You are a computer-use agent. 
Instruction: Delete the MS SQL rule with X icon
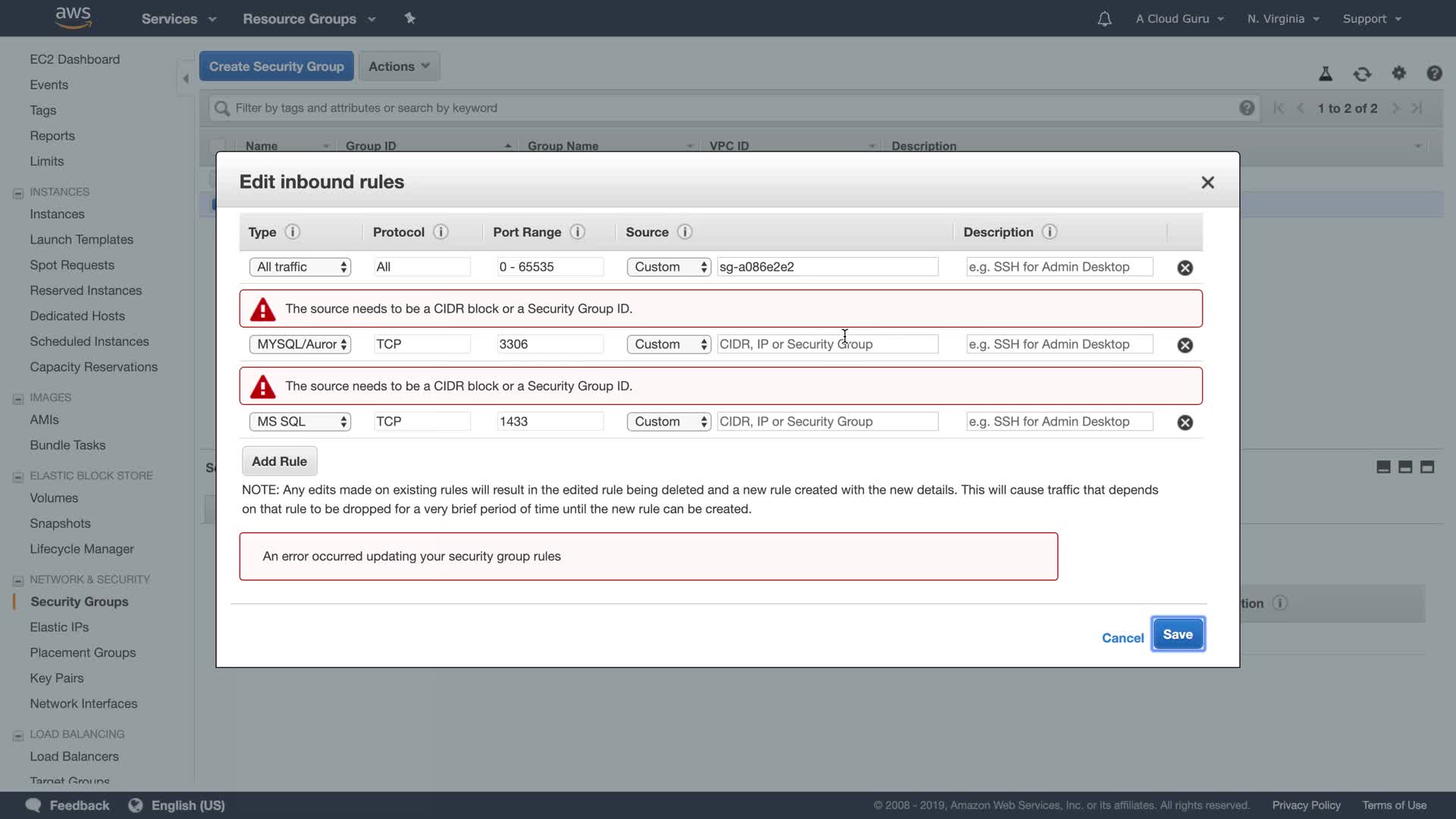point(1185,422)
